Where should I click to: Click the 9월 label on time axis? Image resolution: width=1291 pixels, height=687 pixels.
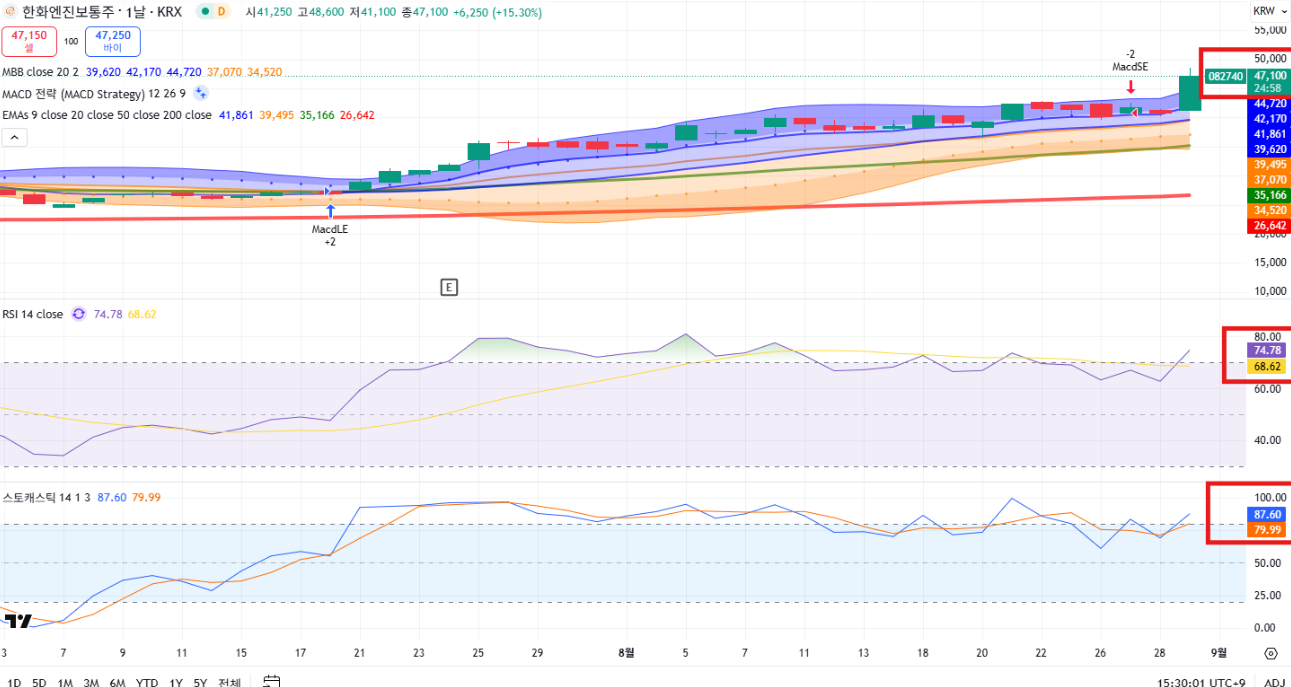1218,653
